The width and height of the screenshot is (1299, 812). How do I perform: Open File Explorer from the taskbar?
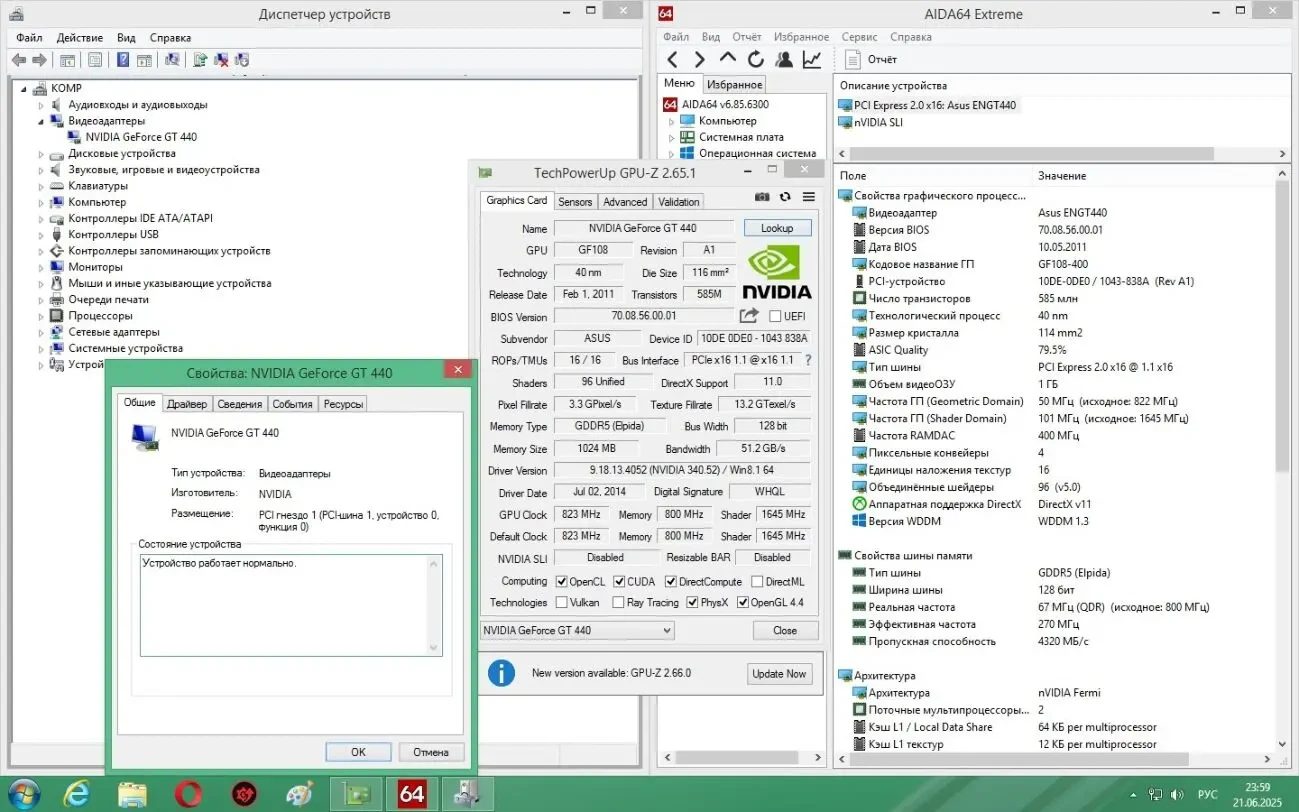(133, 793)
